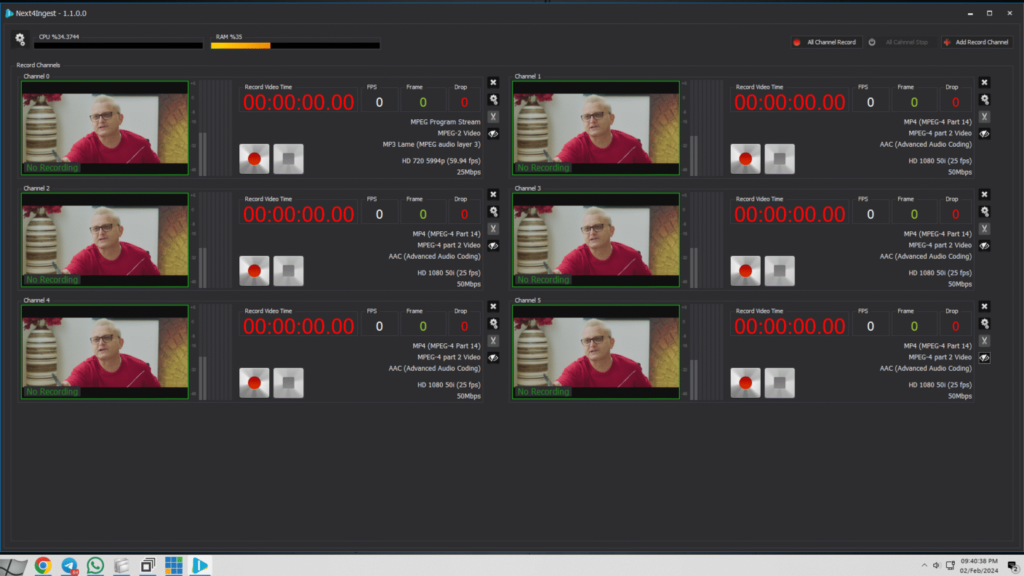Start recording on Channel 5
1024x576 pixels.
tap(745, 382)
